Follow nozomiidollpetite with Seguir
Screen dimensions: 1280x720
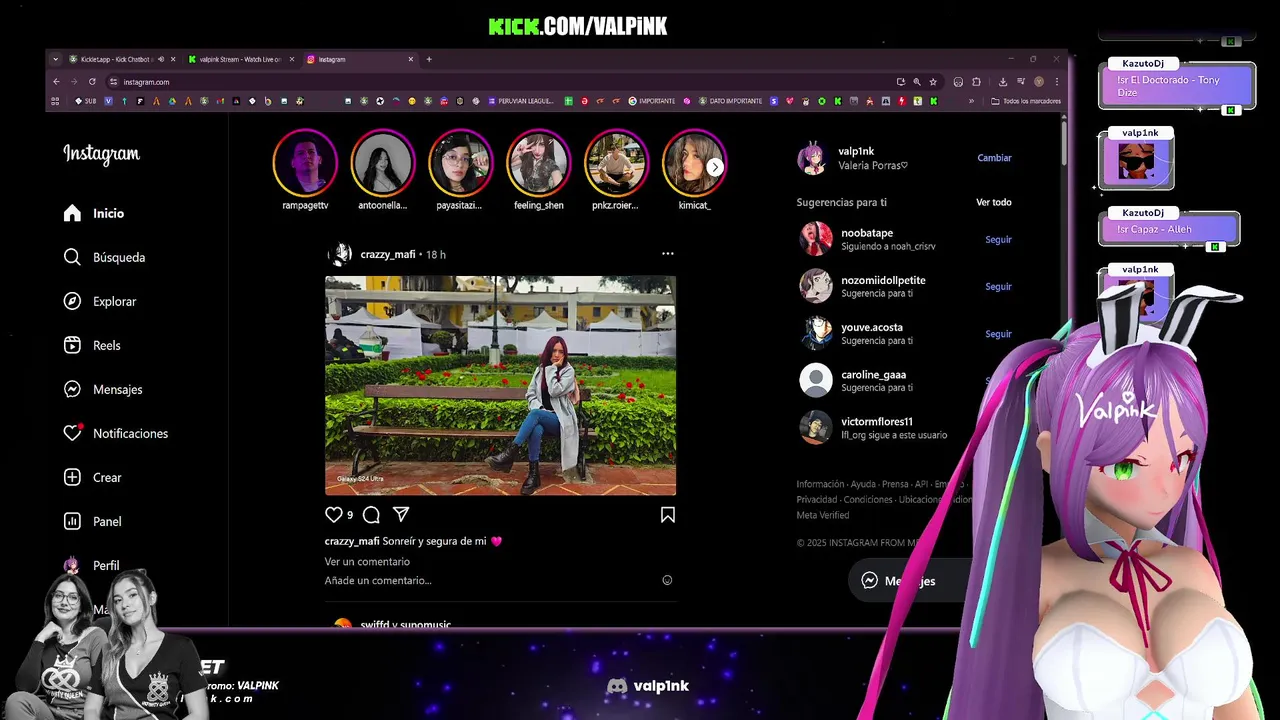click(998, 287)
